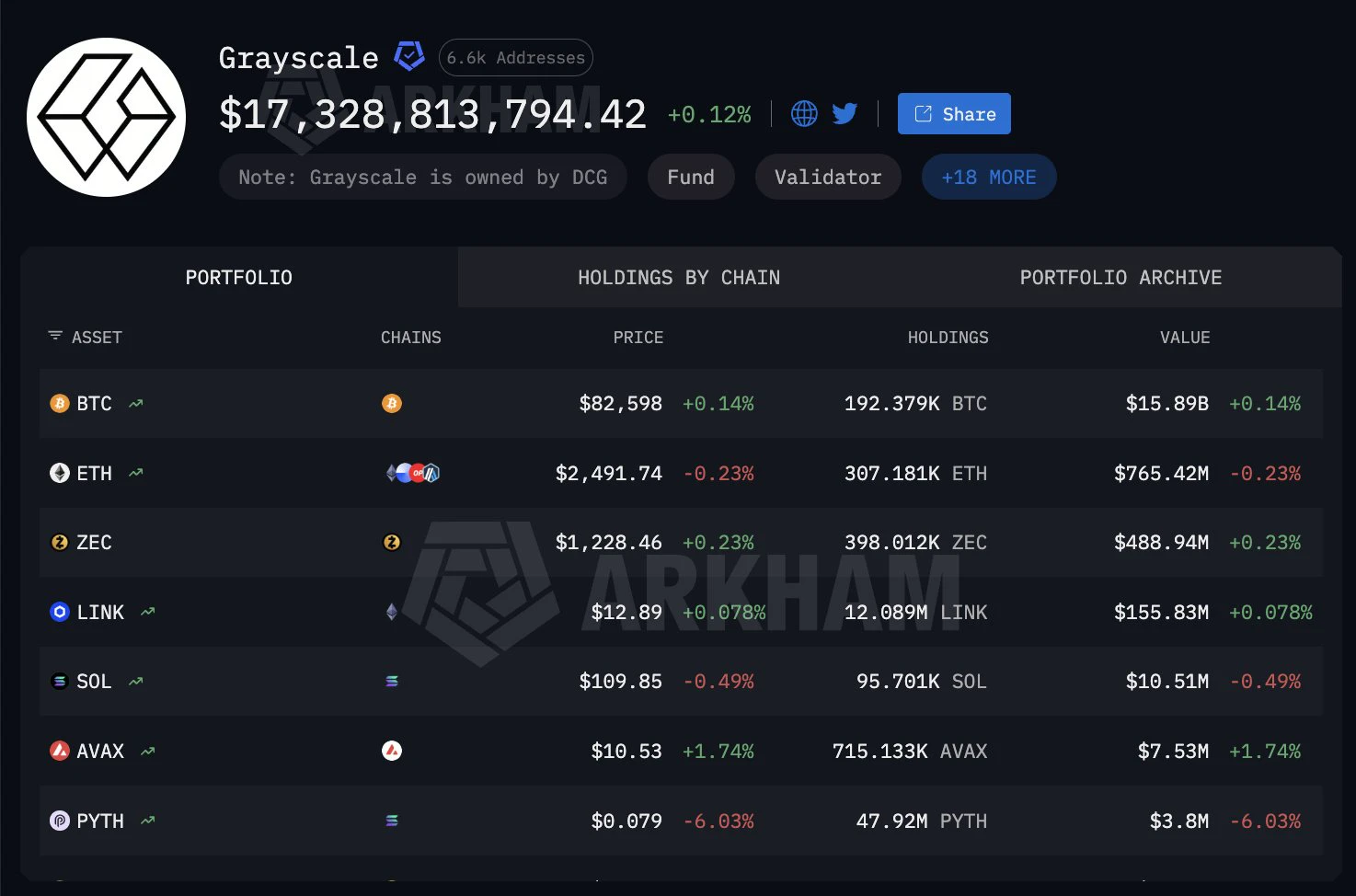The height and width of the screenshot is (896, 1356).
Task: Click the Ethereum chain icon in LINK row
Action: coord(392,612)
